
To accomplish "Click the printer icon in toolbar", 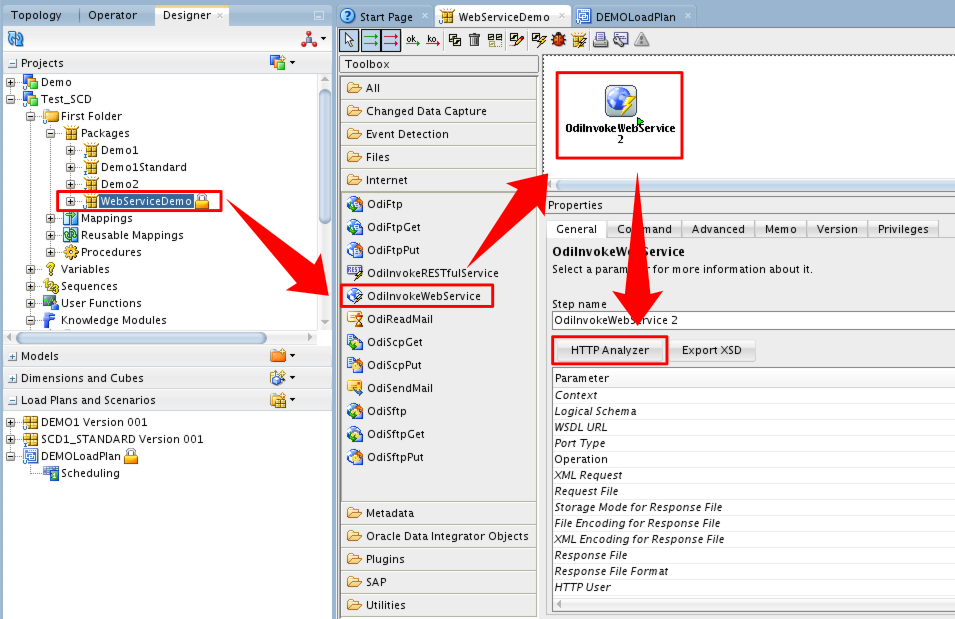I will 601,40.
